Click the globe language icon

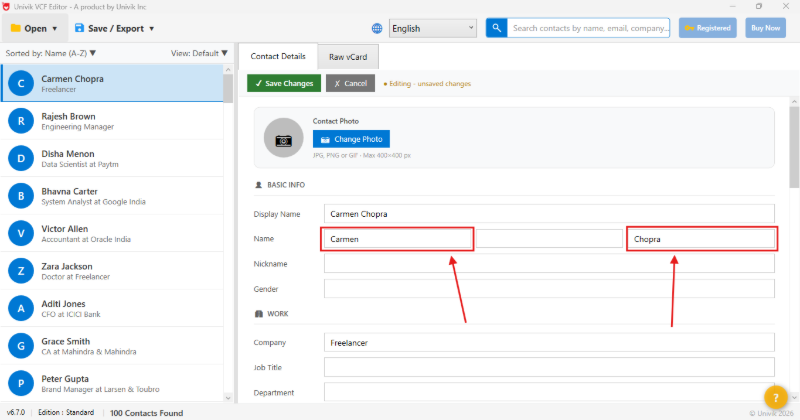(x=377, y=29)
